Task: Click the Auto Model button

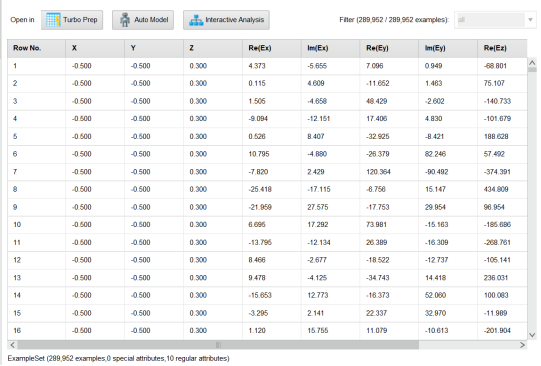Action: (x=143, y=20)
